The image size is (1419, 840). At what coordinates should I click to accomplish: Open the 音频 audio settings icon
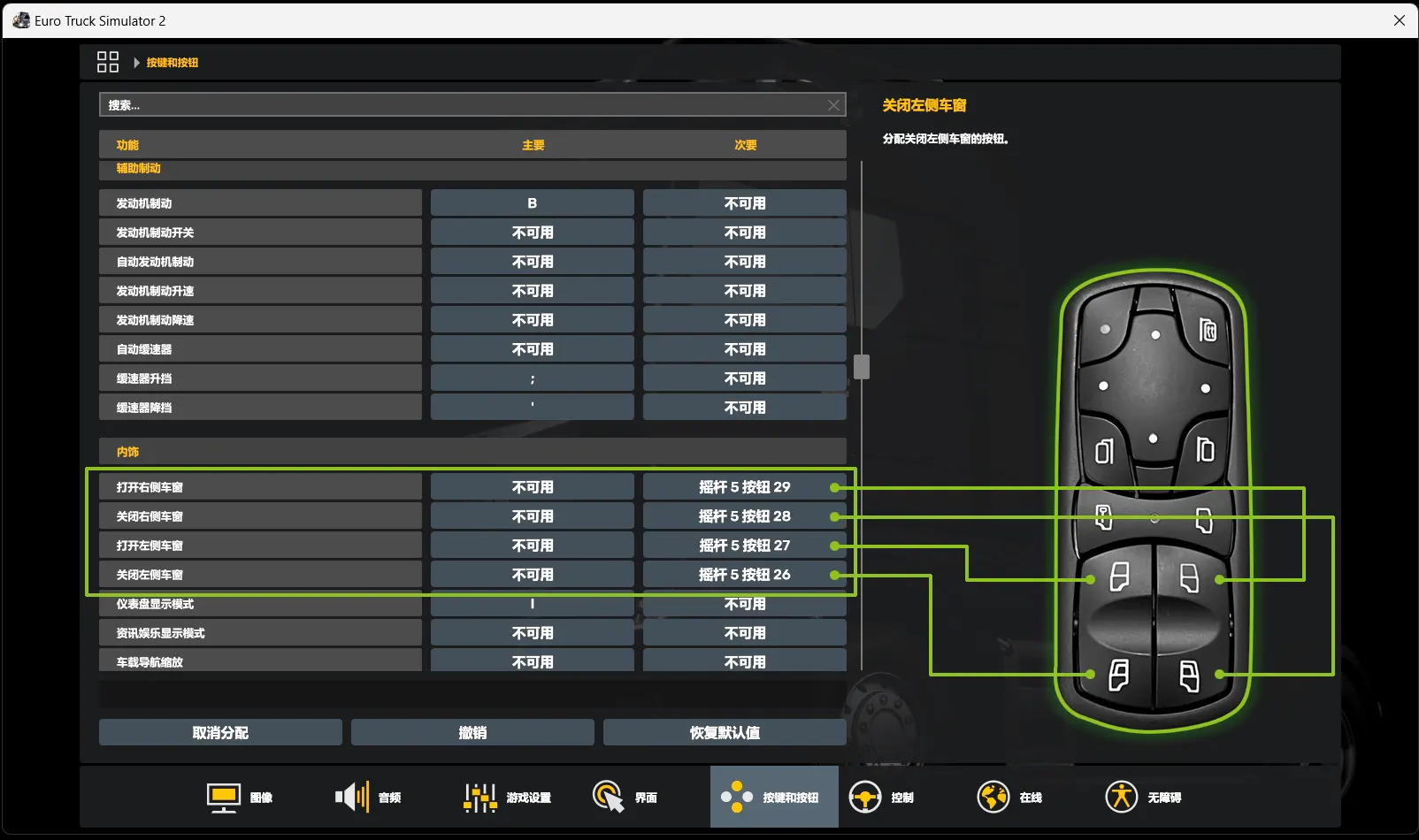tap(352, 797)
